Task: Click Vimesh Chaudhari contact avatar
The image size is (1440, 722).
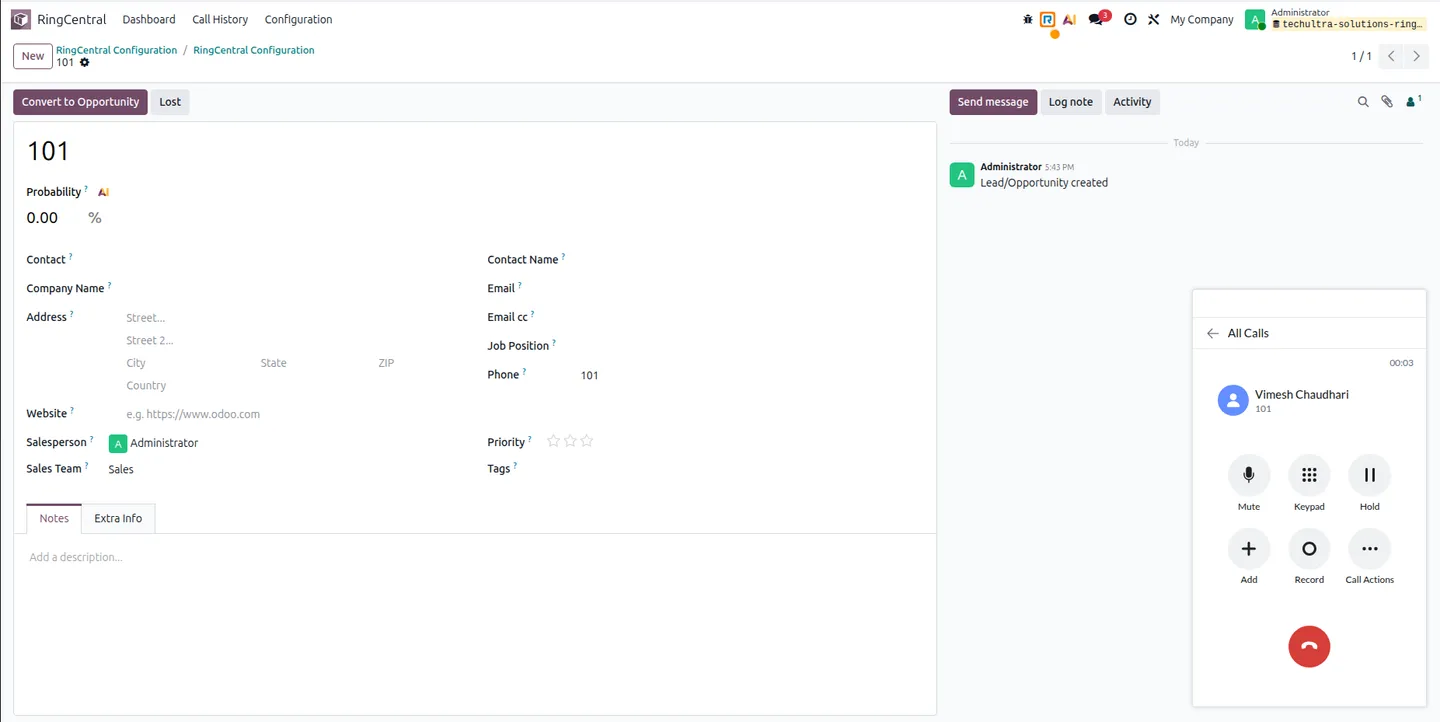Action: [1233, 401]
